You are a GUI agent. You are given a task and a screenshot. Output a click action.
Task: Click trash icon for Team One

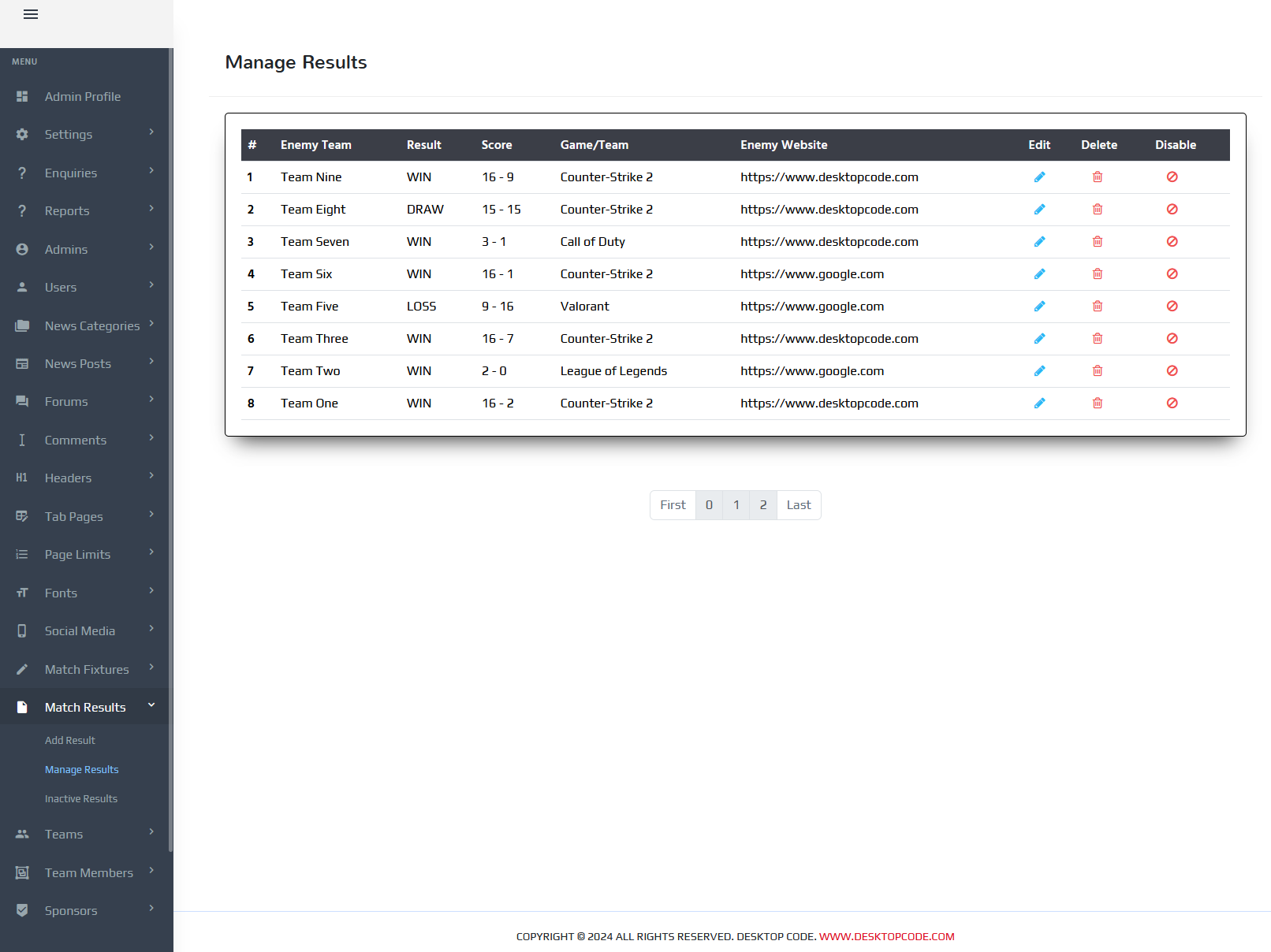coord(1098,403)
